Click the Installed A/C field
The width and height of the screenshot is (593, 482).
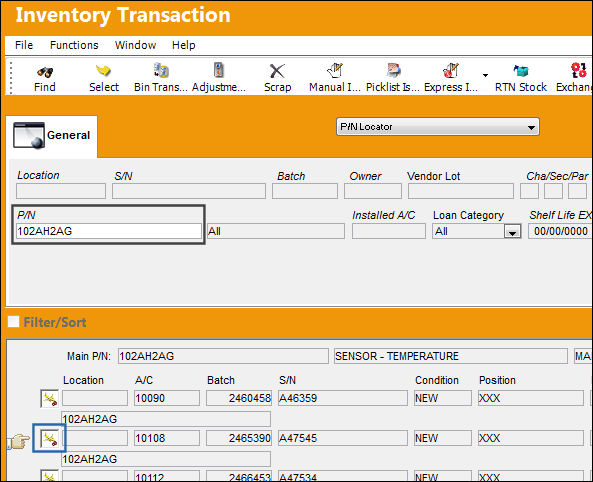click(x=388, y=231)
